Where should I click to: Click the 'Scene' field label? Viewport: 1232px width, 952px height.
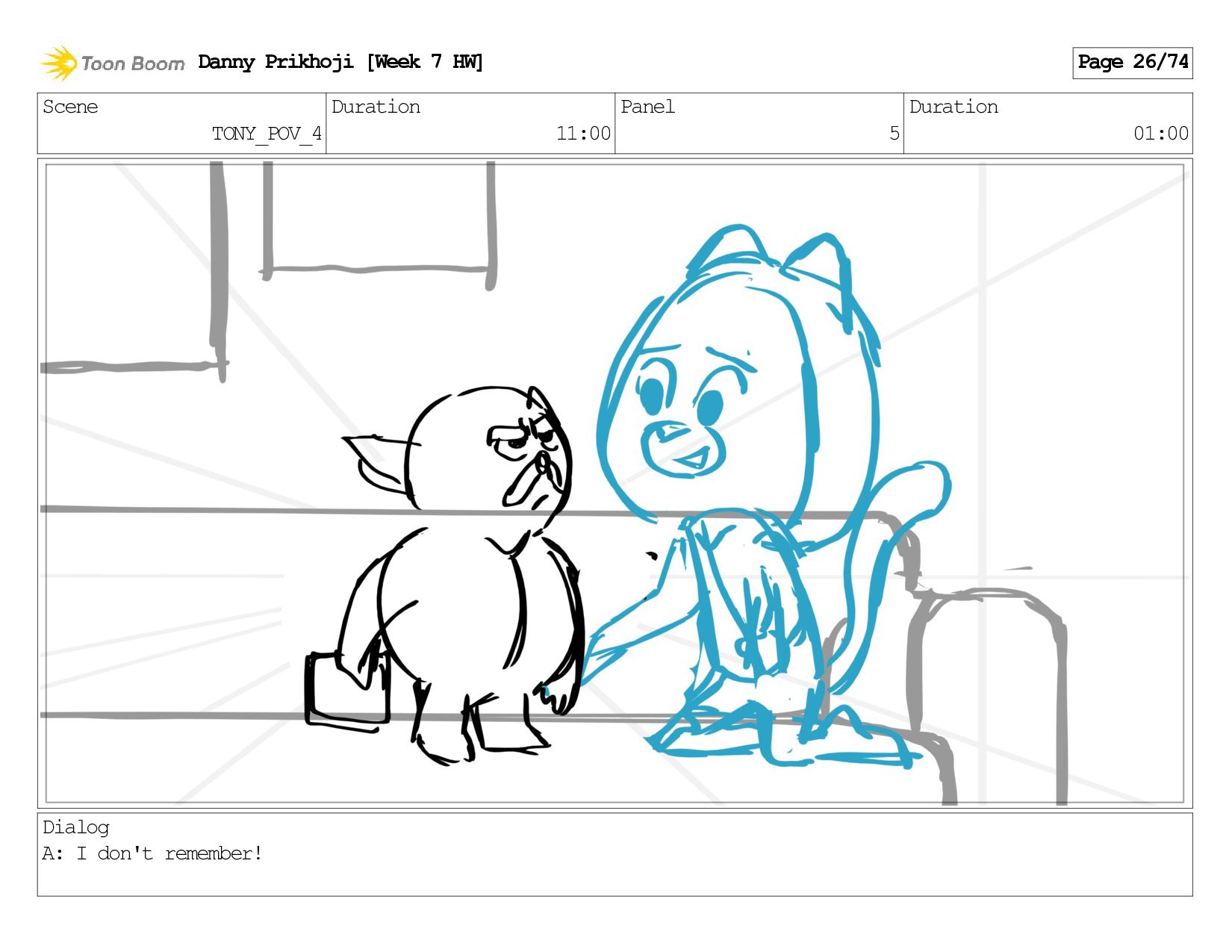coord(70,107)
